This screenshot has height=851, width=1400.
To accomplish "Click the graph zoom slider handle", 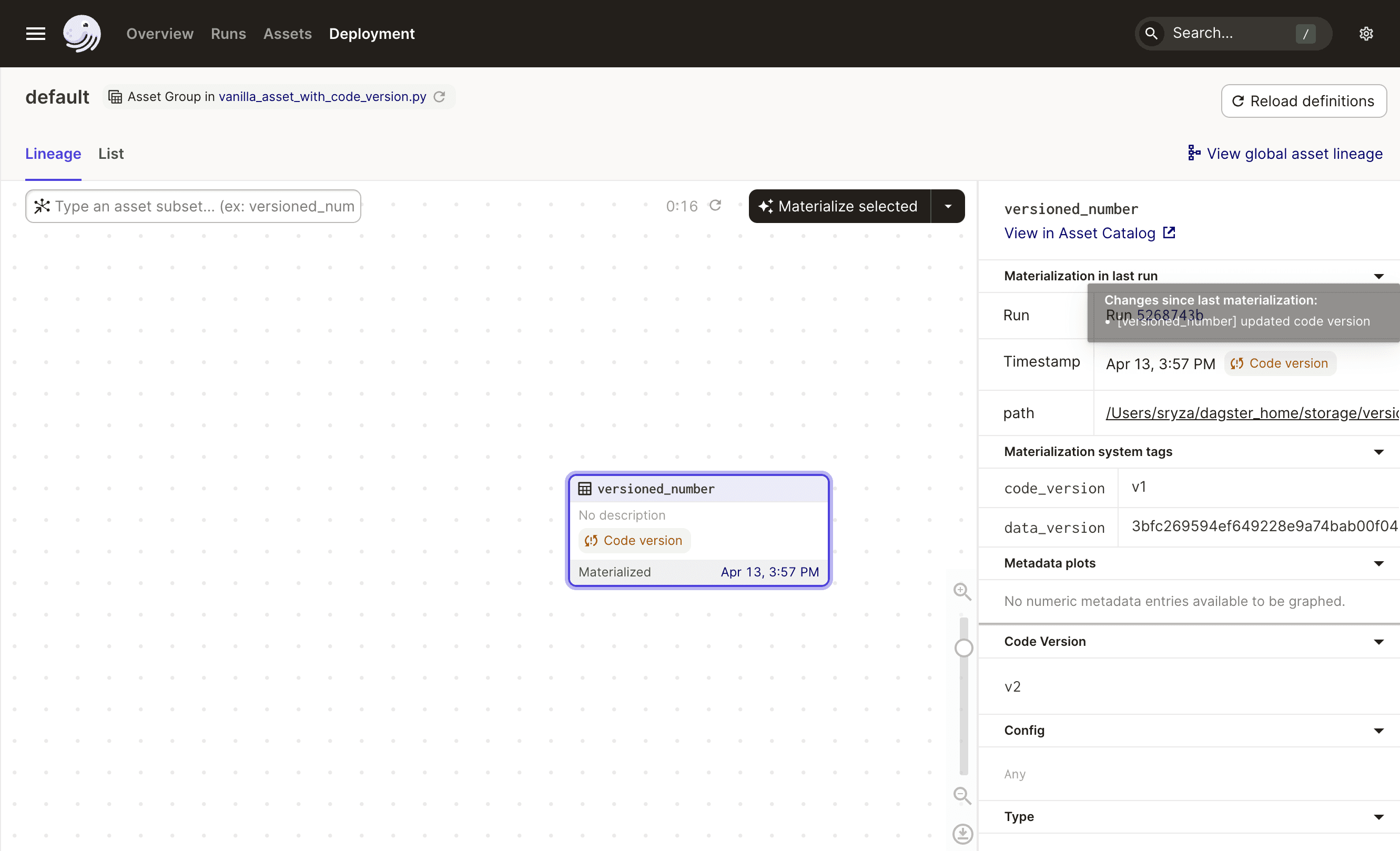I will pyautogui.click(x=962, y=647).
